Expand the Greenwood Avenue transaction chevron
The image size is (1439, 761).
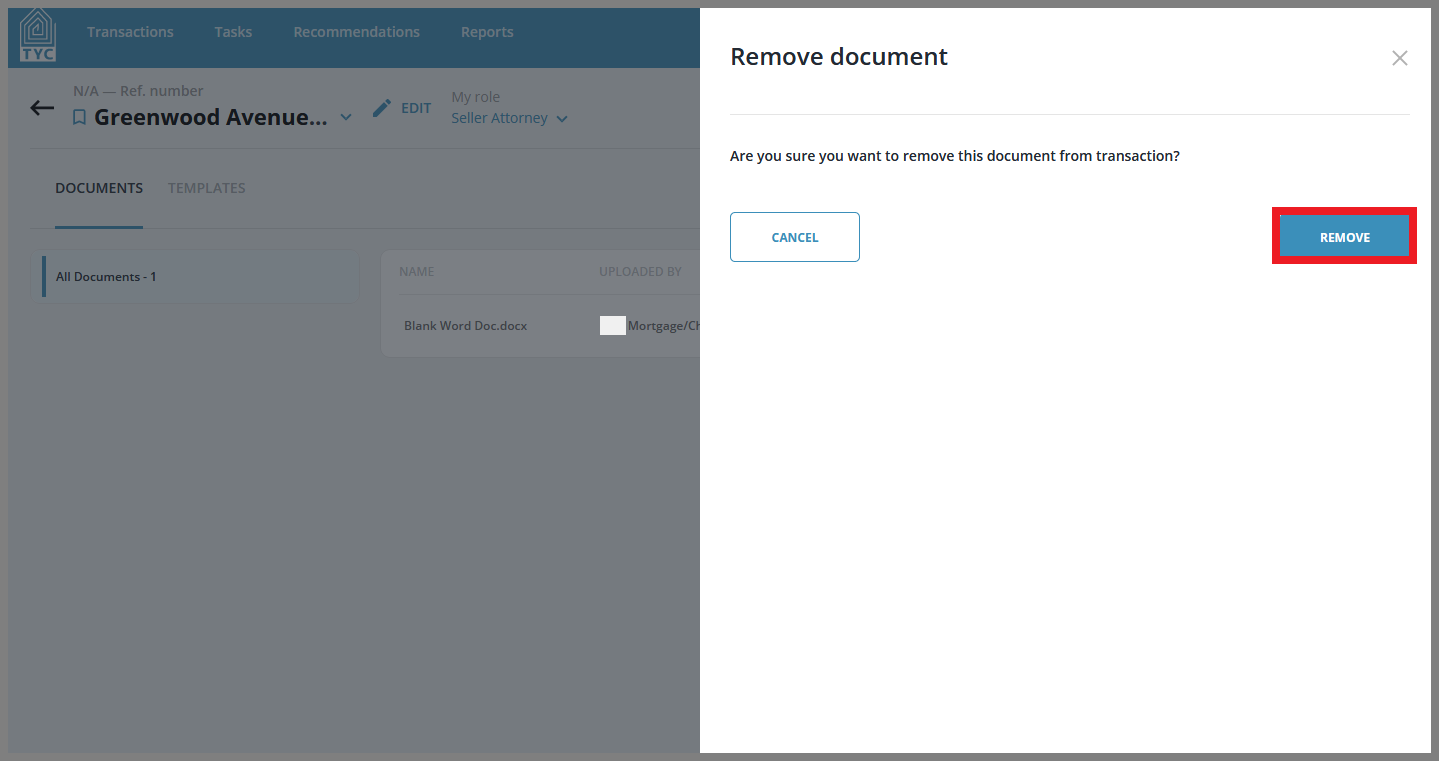click(x=346, y=117)
